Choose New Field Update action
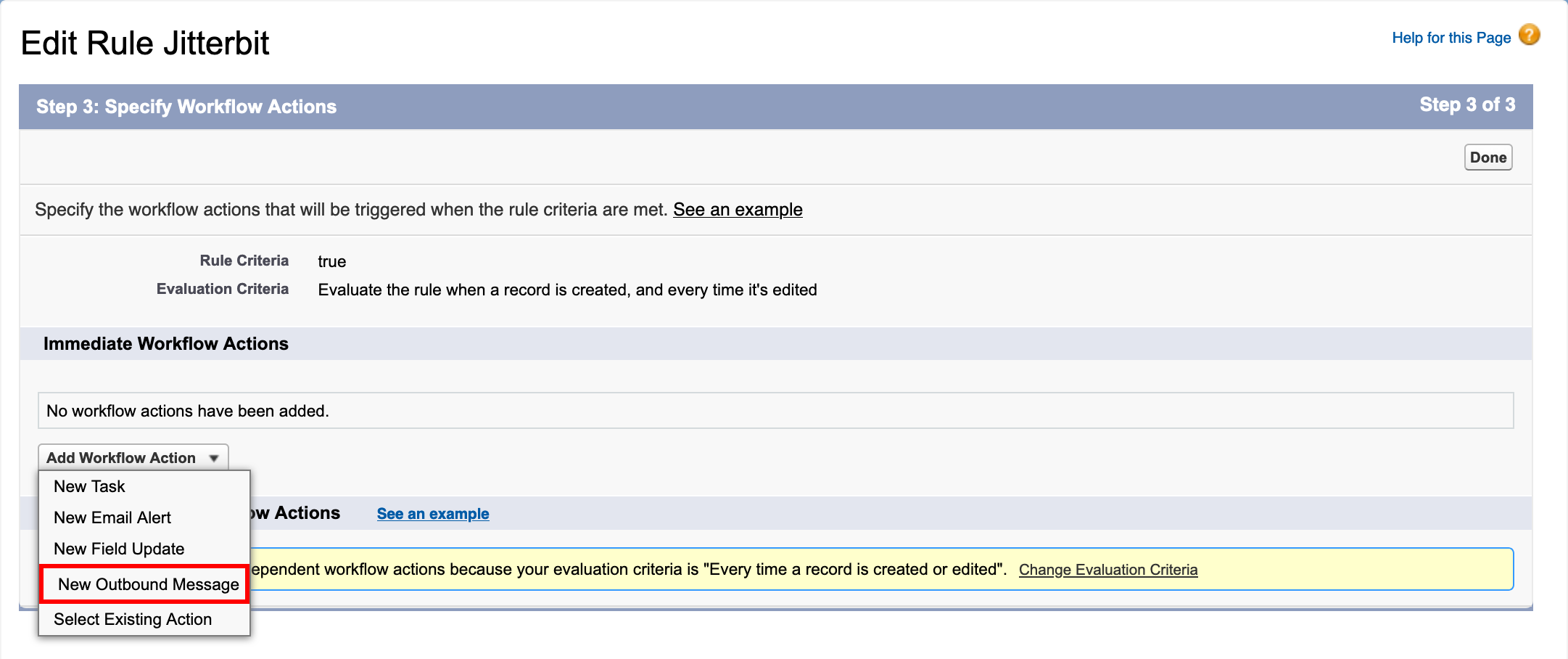The width and height of the screenshot is (1568, 659). point(119,549)
